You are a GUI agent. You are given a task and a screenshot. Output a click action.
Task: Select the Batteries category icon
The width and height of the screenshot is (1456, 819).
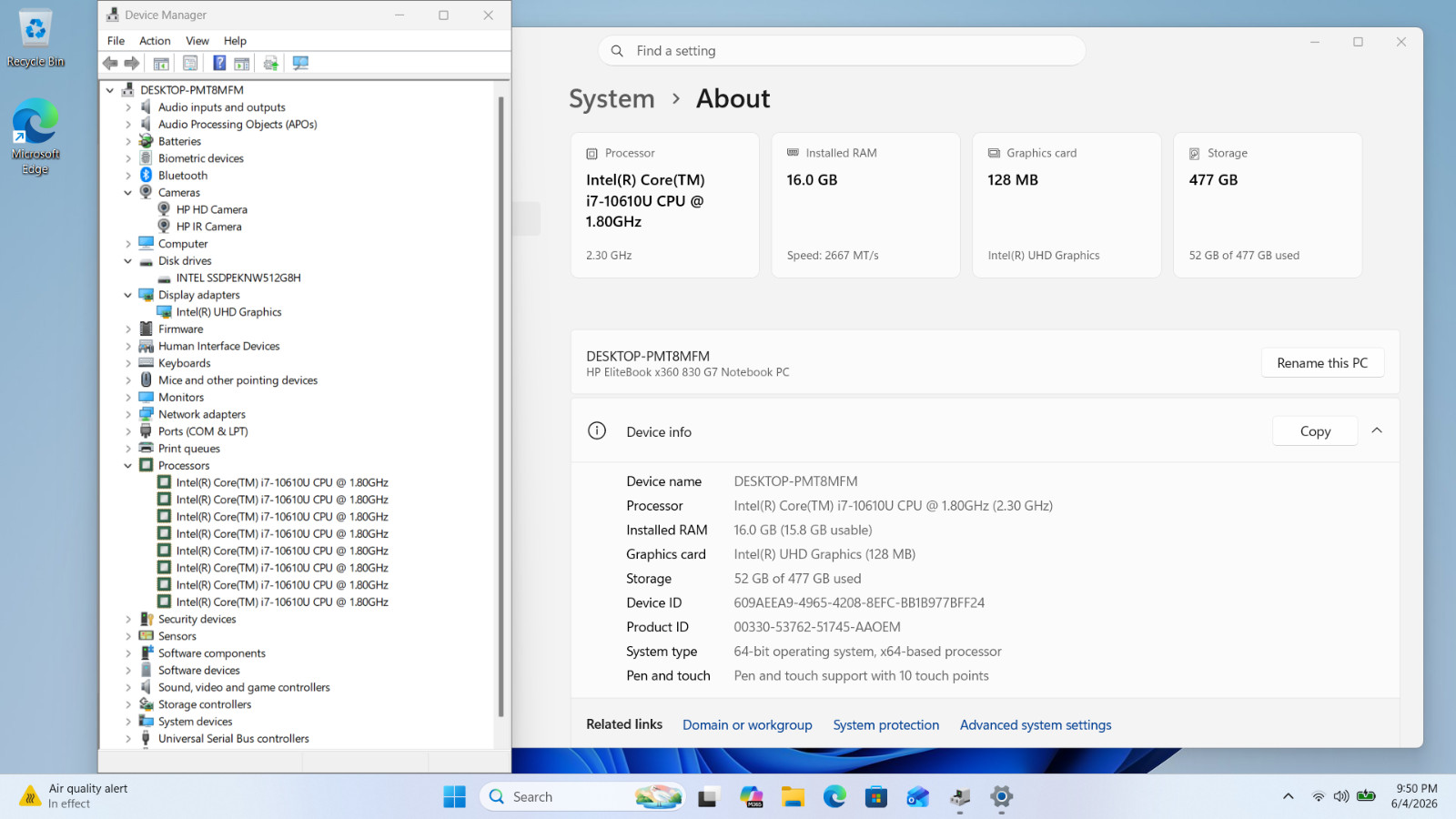point(146,141)
